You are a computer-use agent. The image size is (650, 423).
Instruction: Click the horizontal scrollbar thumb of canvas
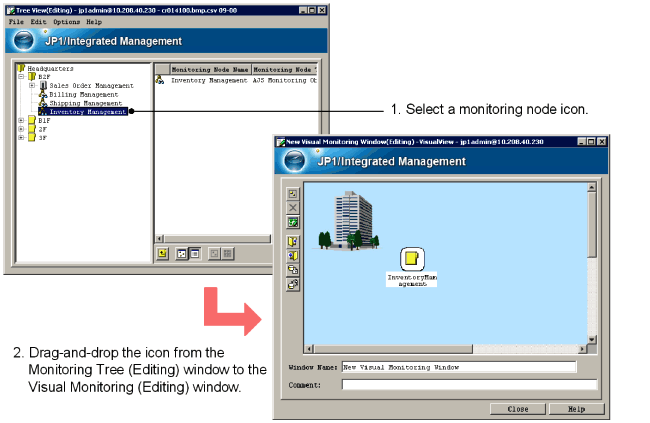point(393,349)
